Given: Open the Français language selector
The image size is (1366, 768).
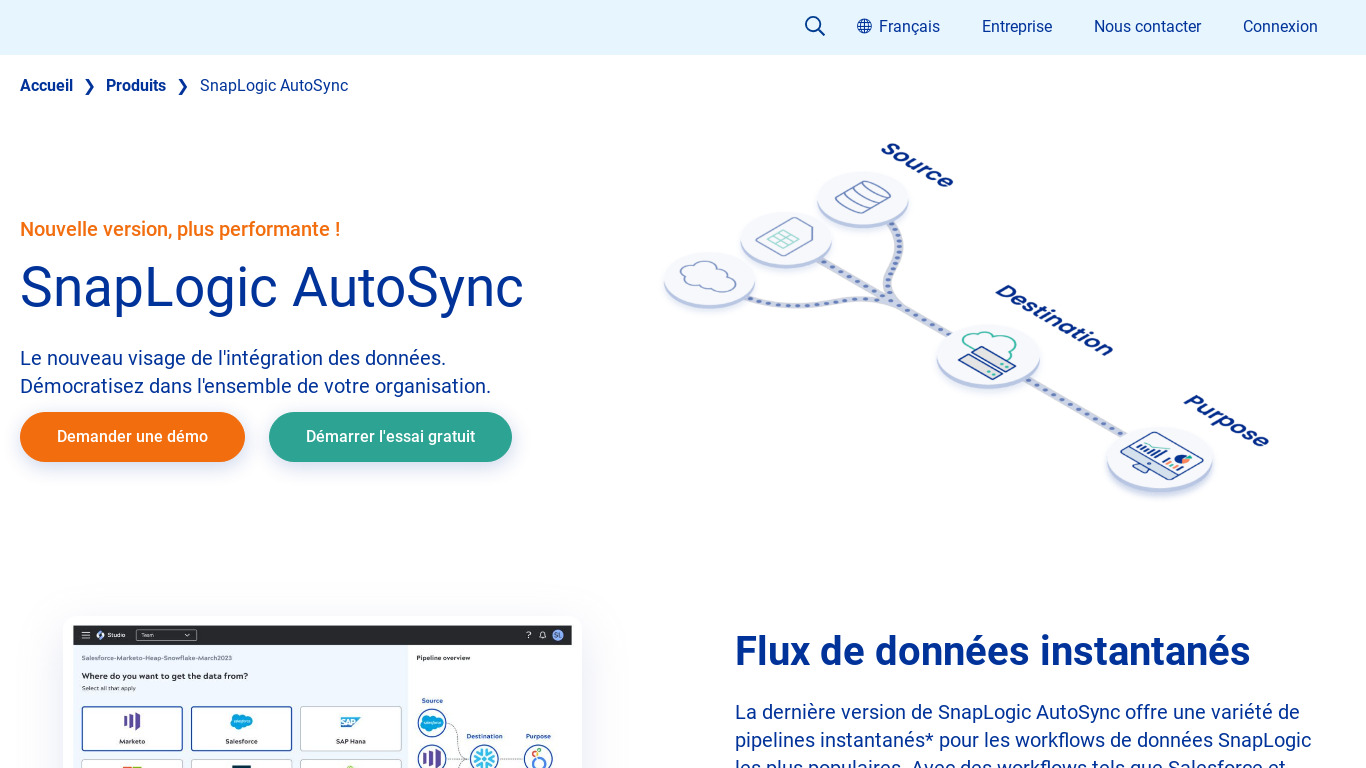Looking at the screenshot, I should coord(899,27).
